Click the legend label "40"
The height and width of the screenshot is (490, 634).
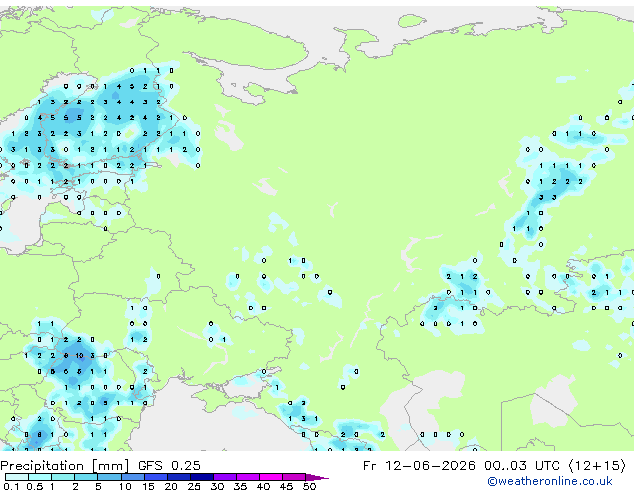(x=263, y=486)
